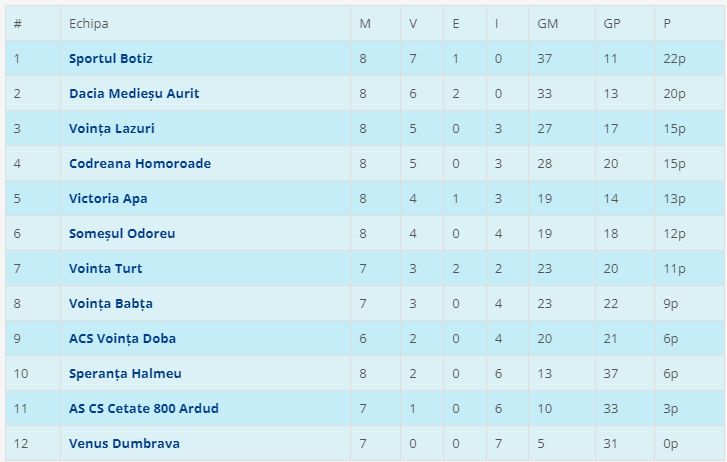Open Voința Lazuri team page
Image resolution: width=727 pixels, height=462 pixels.
(112, 129)
